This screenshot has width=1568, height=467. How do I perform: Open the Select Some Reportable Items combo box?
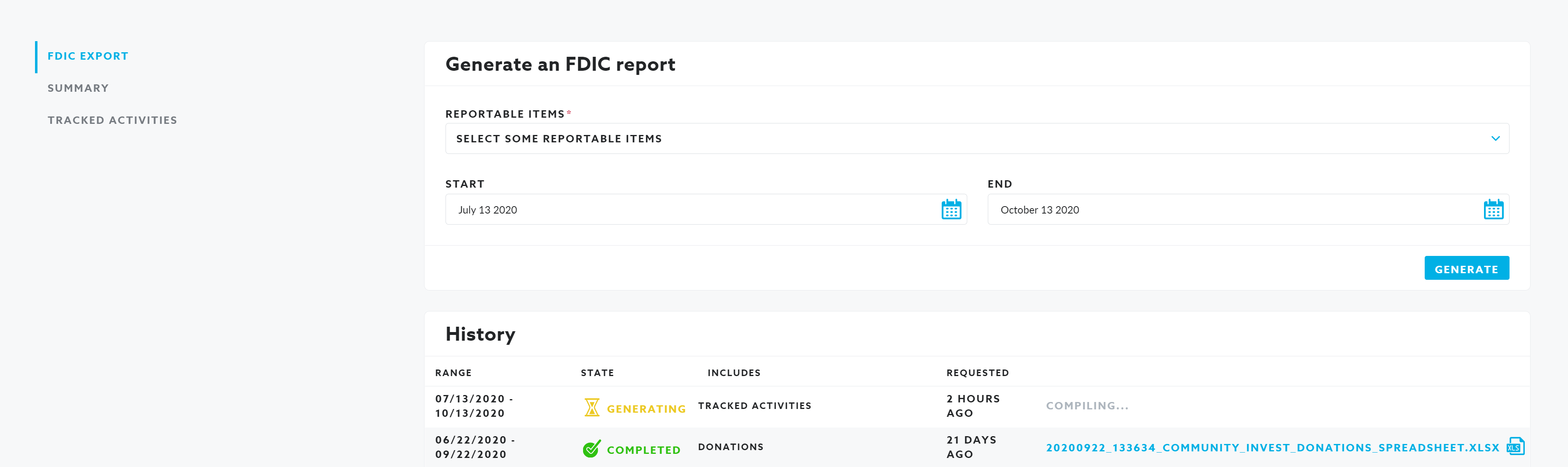point(913,139)
